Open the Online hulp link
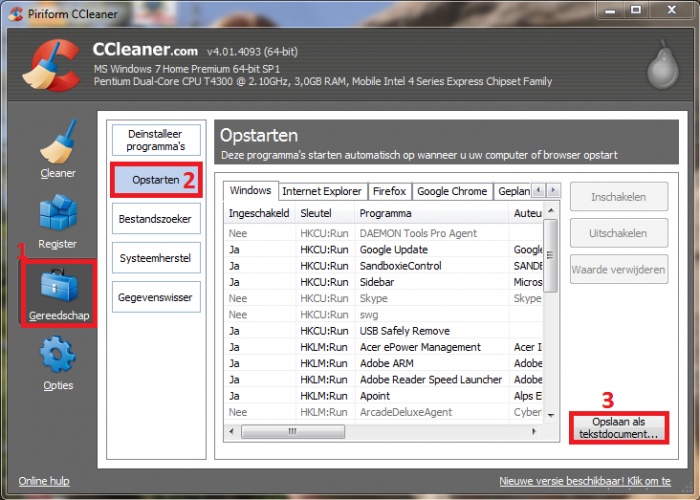700x500 pixels. [x=44, y=481]
